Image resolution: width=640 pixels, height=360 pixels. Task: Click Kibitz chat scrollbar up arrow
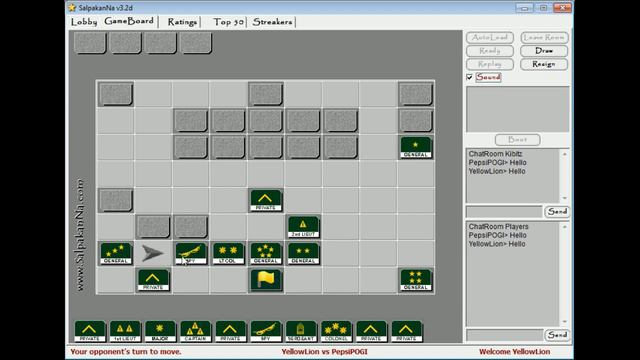tap(564, 154)
